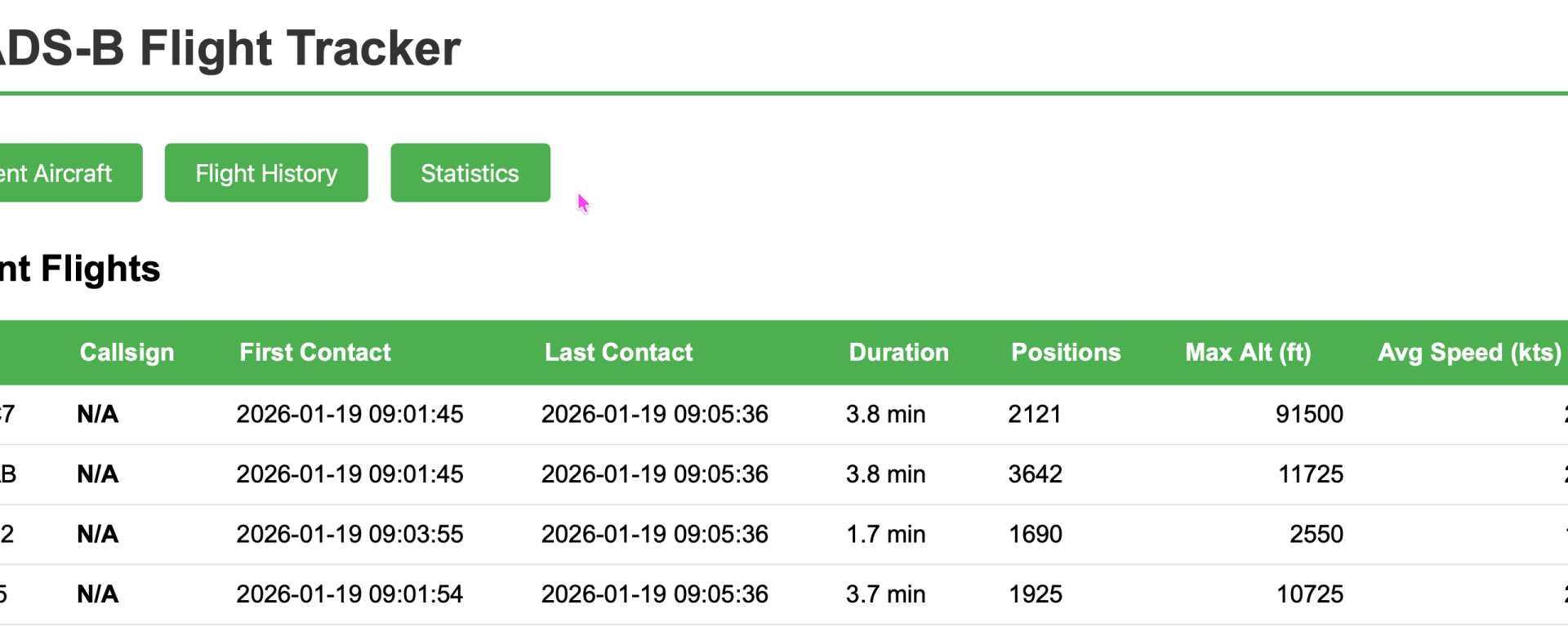Click the Flights section heading
This screenshot has width=1568, height=627.
pyautogui.click(x=82, y=269)
